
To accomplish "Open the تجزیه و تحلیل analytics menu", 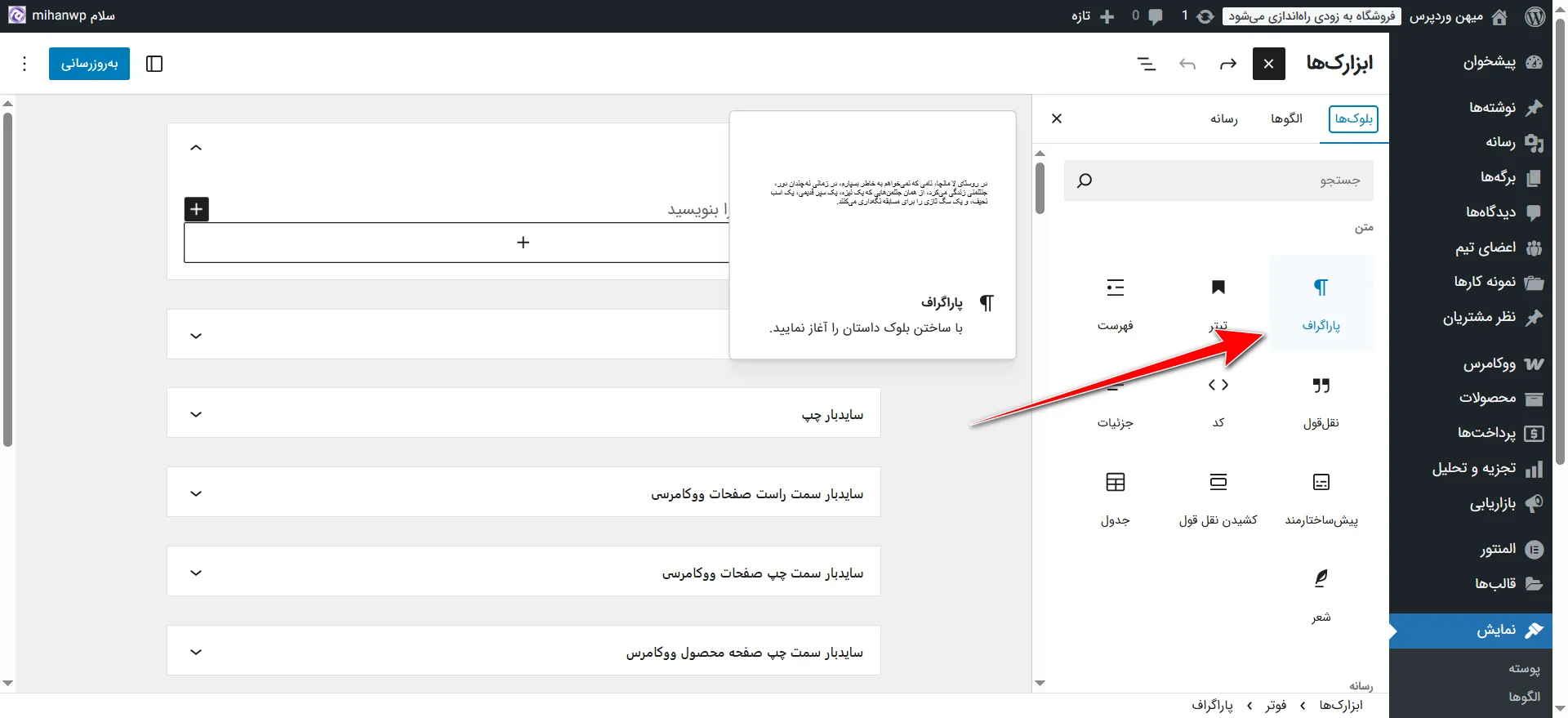I will pos(1471,468).
